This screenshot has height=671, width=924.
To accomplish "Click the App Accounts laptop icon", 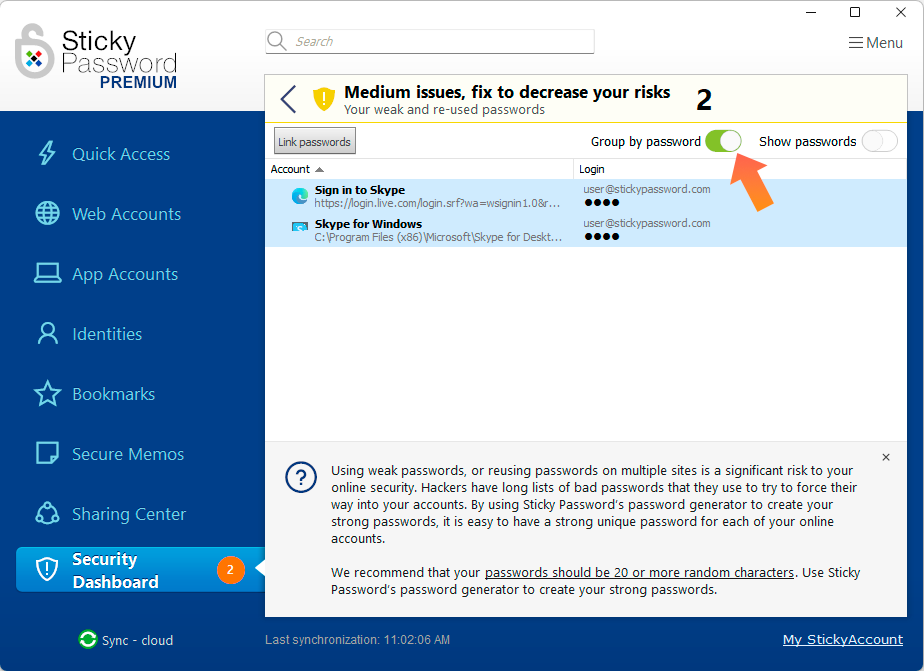I will click(47, 273).
